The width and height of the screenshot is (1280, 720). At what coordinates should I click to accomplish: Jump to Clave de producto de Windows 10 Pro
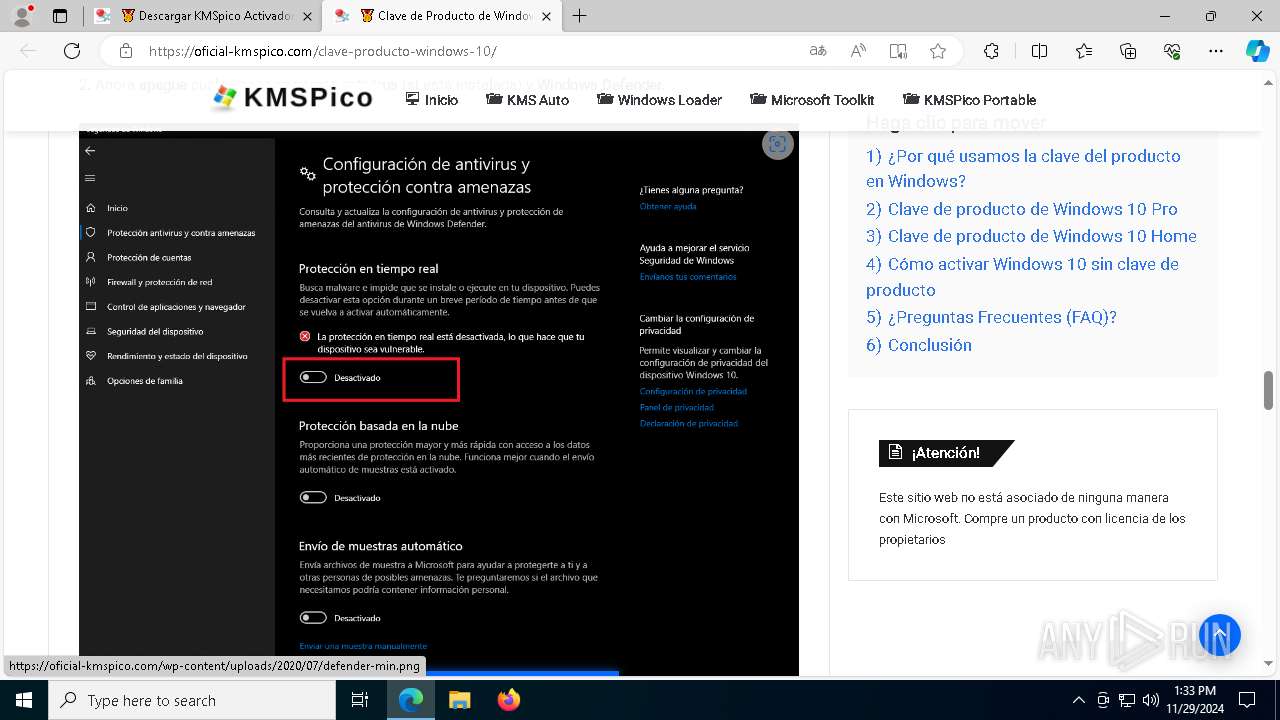pos(1022,209)
